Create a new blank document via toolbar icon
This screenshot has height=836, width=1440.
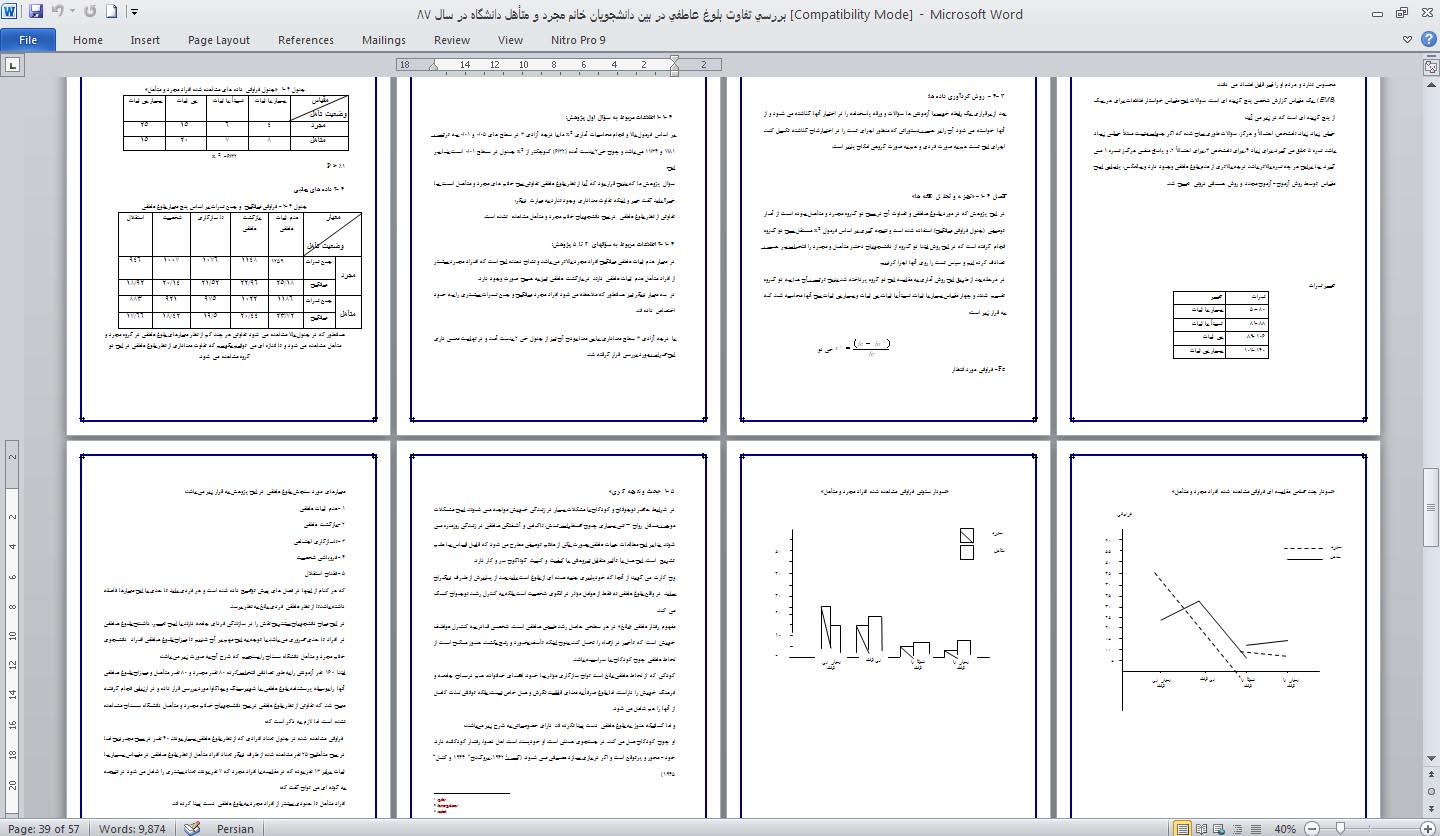tap(111, 13)
